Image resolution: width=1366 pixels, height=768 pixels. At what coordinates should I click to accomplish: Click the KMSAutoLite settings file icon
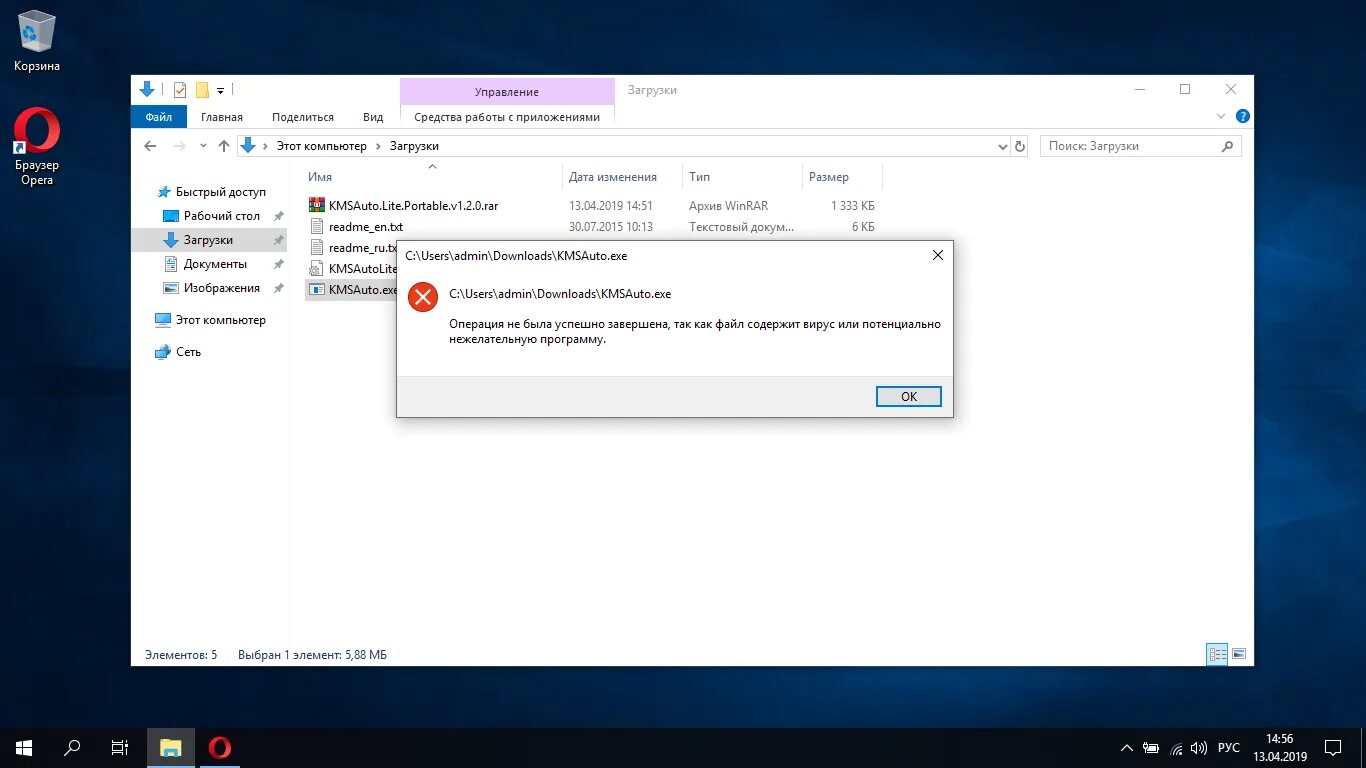click(x=317, y=268)
